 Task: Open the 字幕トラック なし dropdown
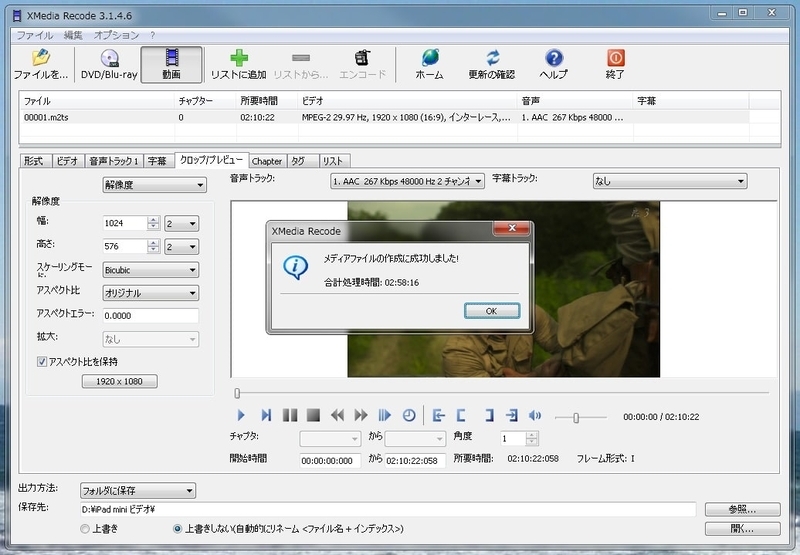[x=670, y=181]
